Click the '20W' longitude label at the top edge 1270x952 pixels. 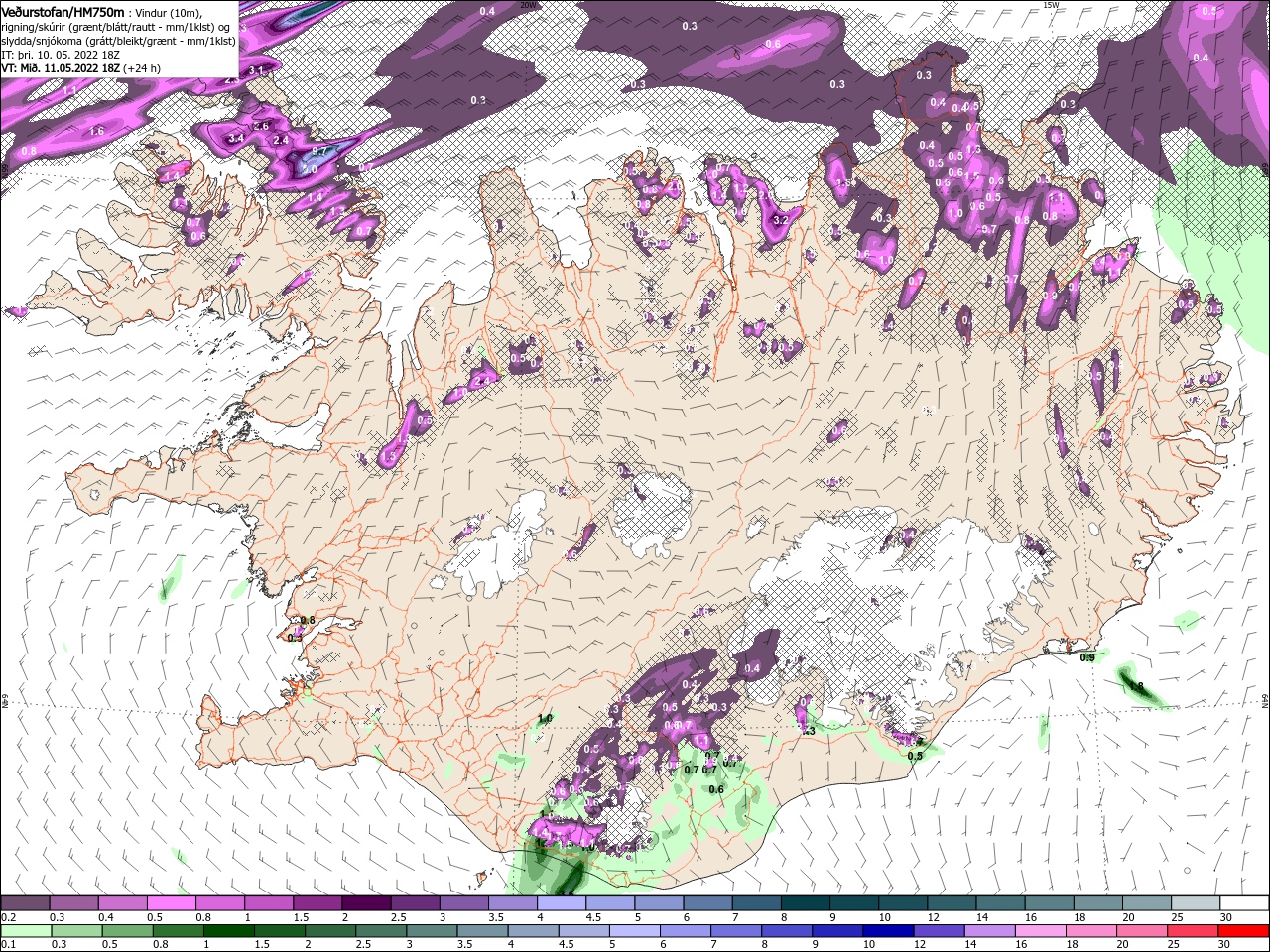(x=528, y=5)
